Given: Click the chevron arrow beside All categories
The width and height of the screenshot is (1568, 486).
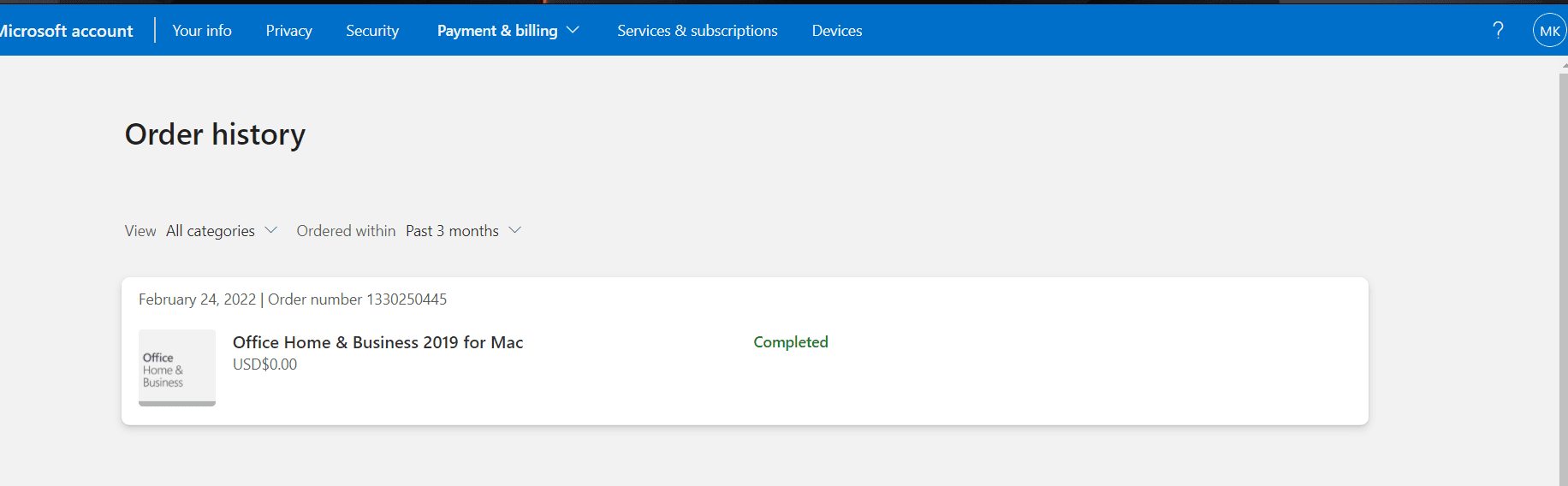Looking at the screenshot, I should pyautogui.click(x=271, y=230).
